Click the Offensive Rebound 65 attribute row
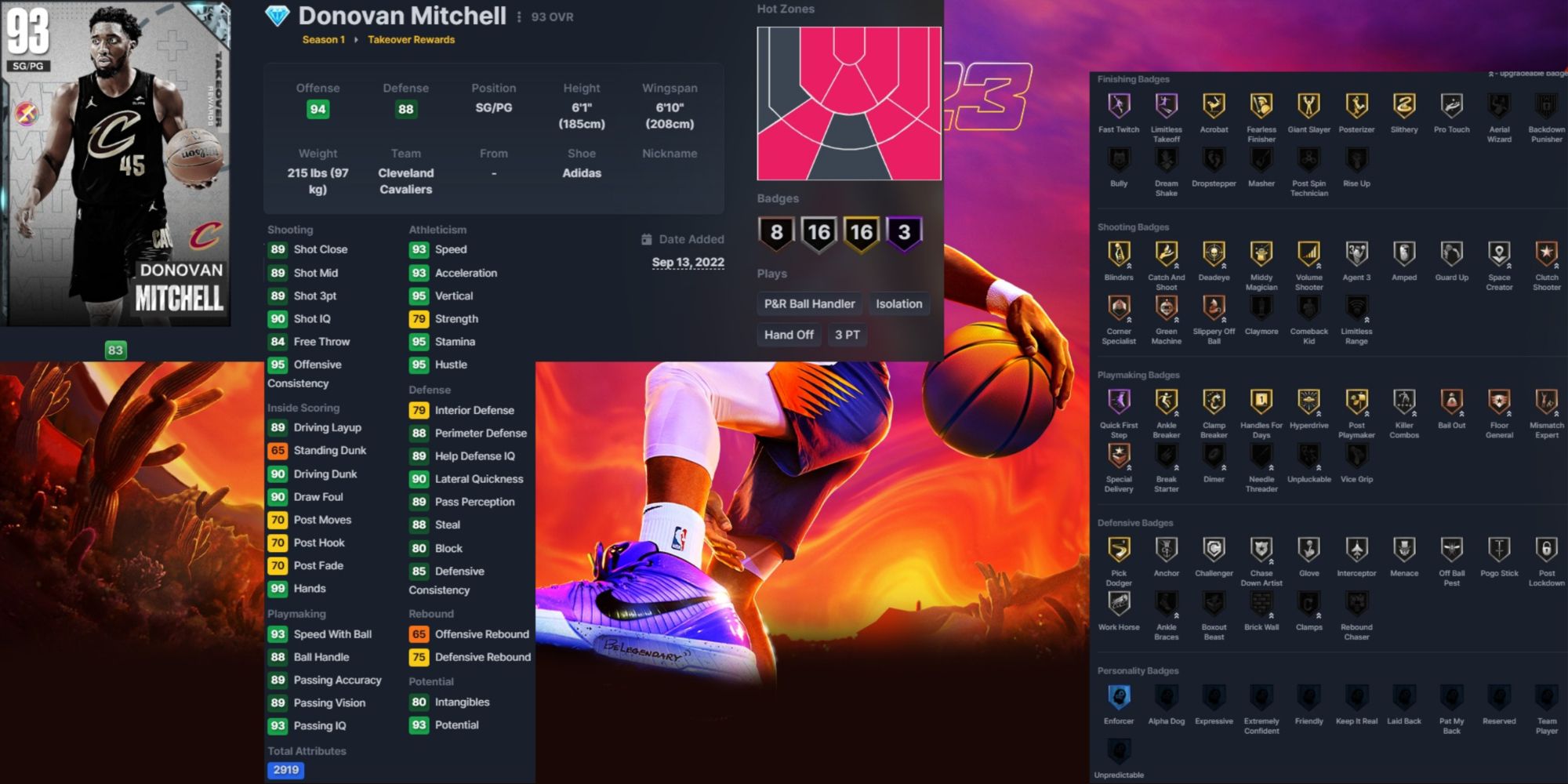1568x784 pixels. pos(469,634)
